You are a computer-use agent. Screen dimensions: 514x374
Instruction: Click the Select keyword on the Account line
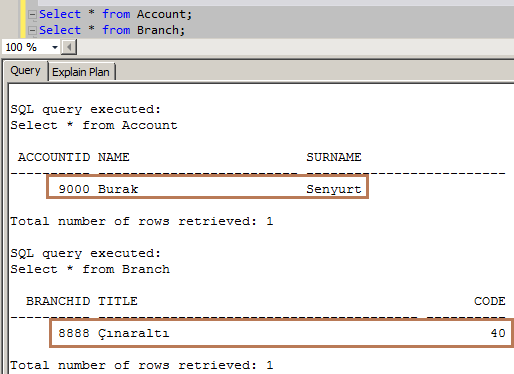point(60,14)
